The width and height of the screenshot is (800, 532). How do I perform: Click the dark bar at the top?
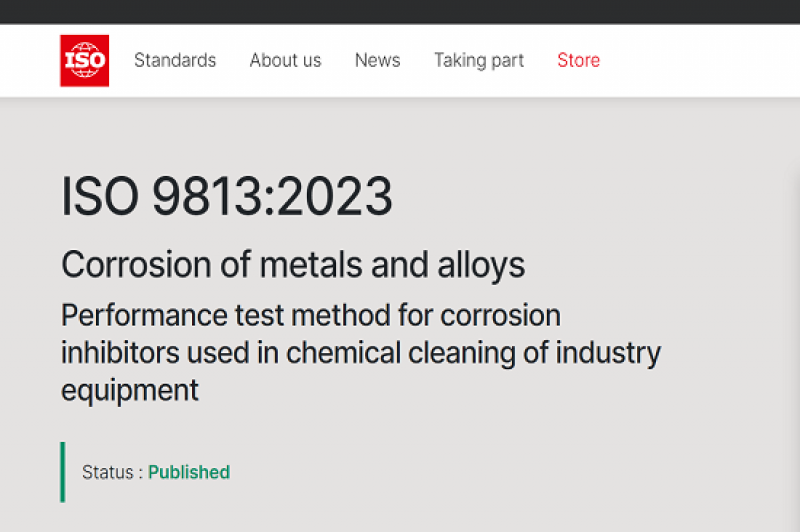(400, 11)
